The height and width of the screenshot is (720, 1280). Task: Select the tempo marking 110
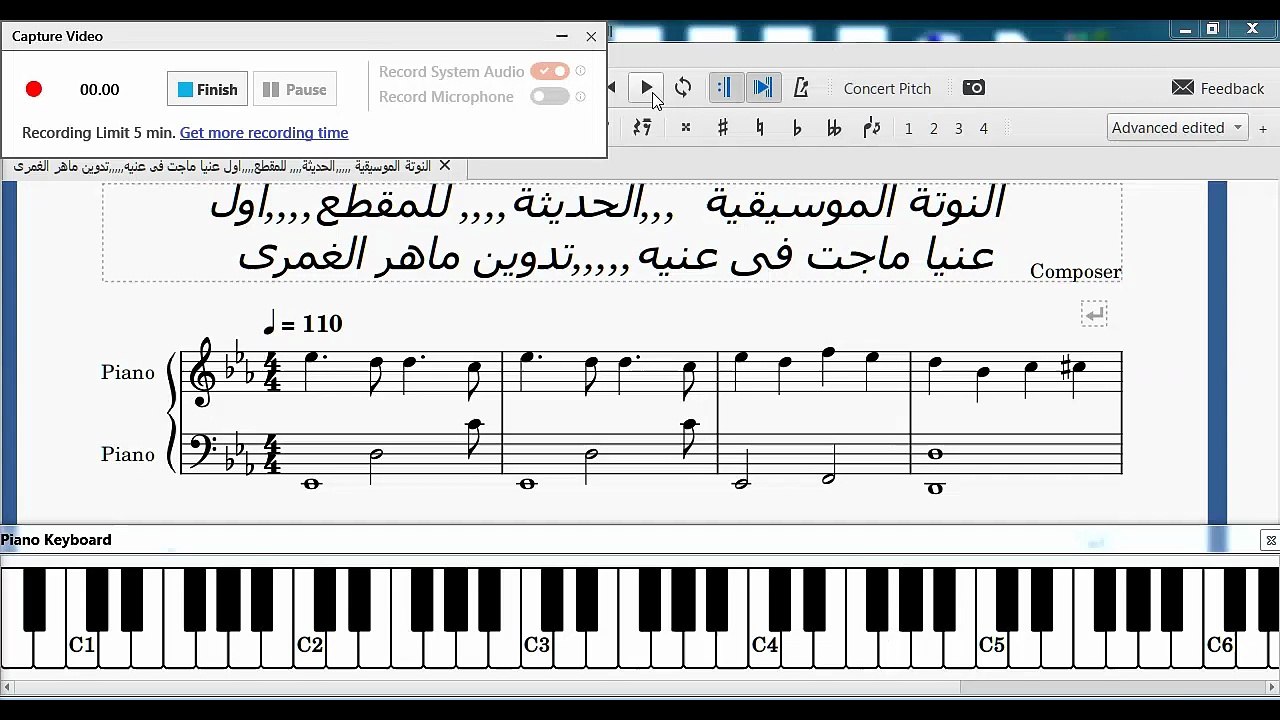tap(303, 323)
